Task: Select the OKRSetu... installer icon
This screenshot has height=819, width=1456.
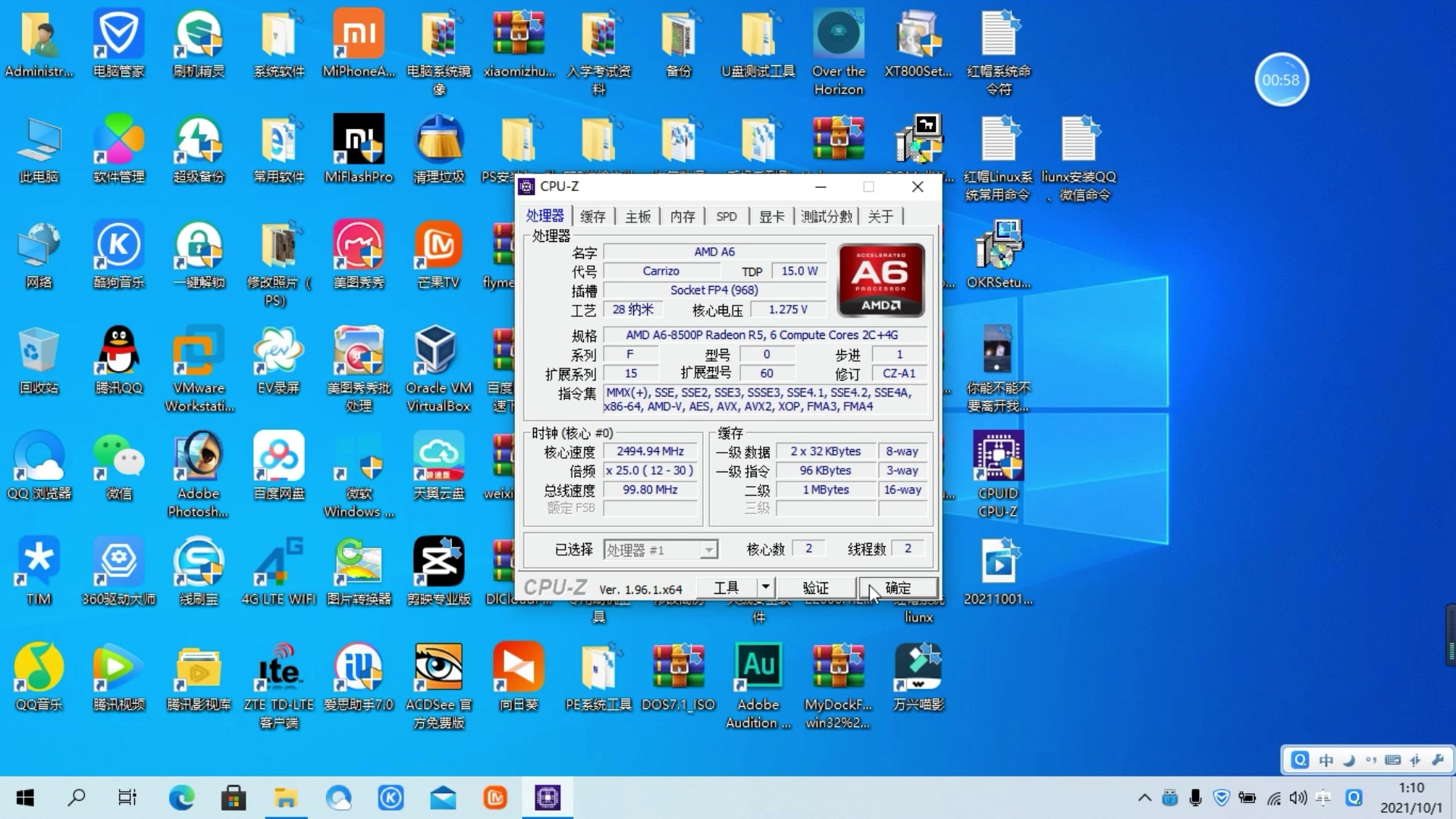Action: pos(998,255)
